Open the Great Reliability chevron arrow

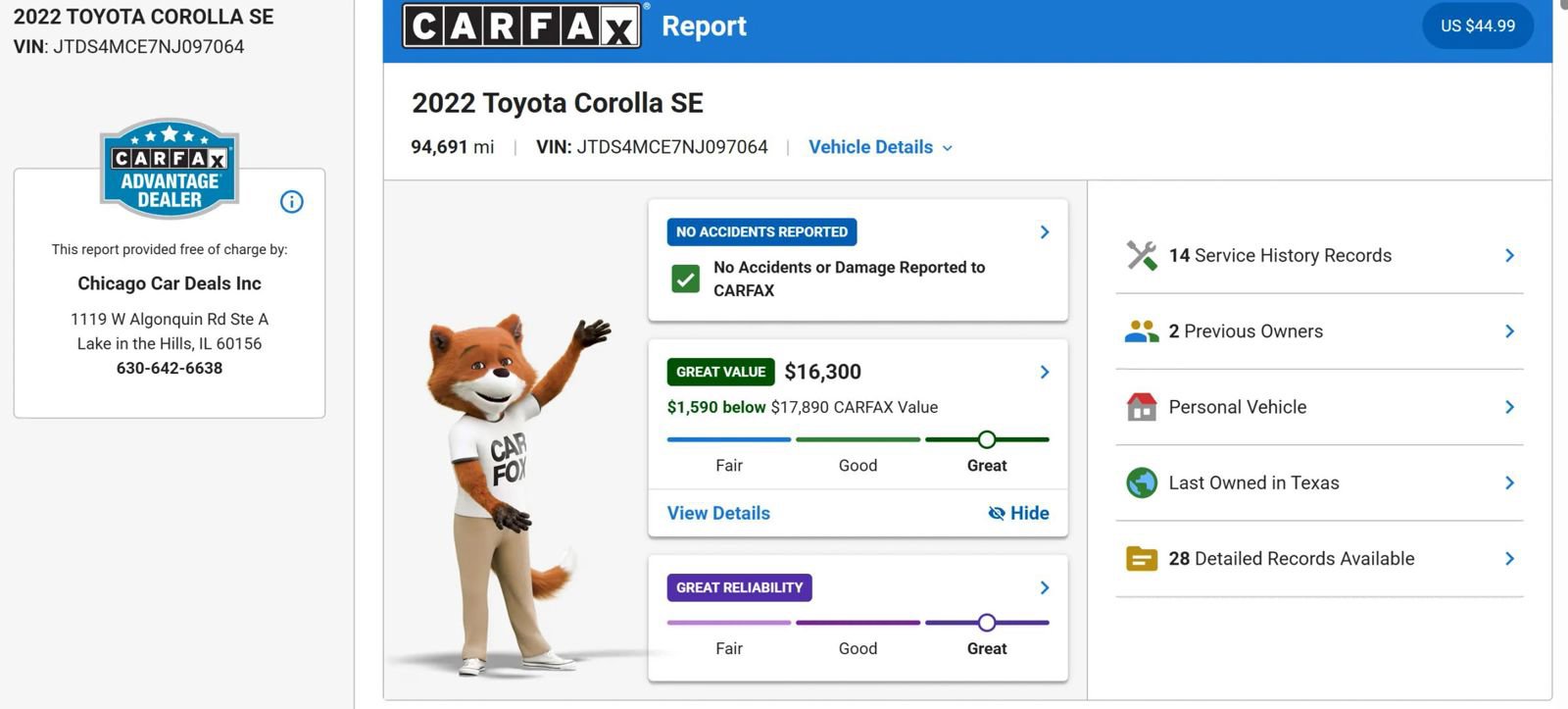[x=1045, y=587]
